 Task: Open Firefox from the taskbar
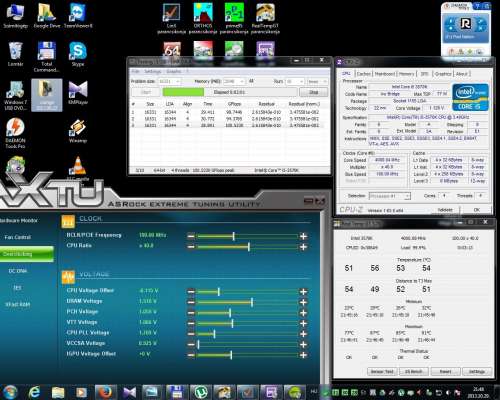pos(105,392)
